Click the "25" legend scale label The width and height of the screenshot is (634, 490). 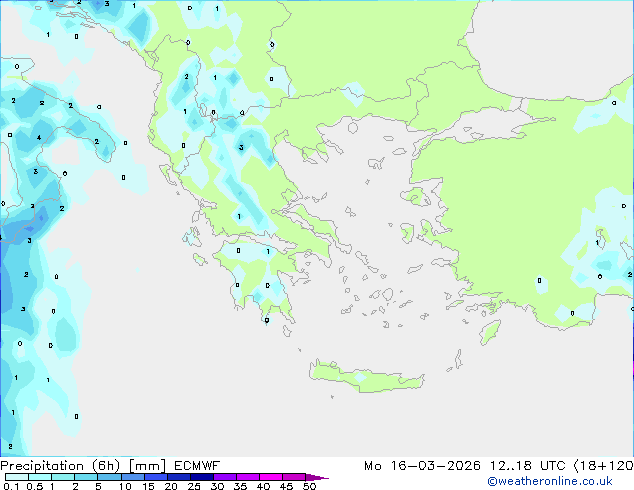pos(194,486)
